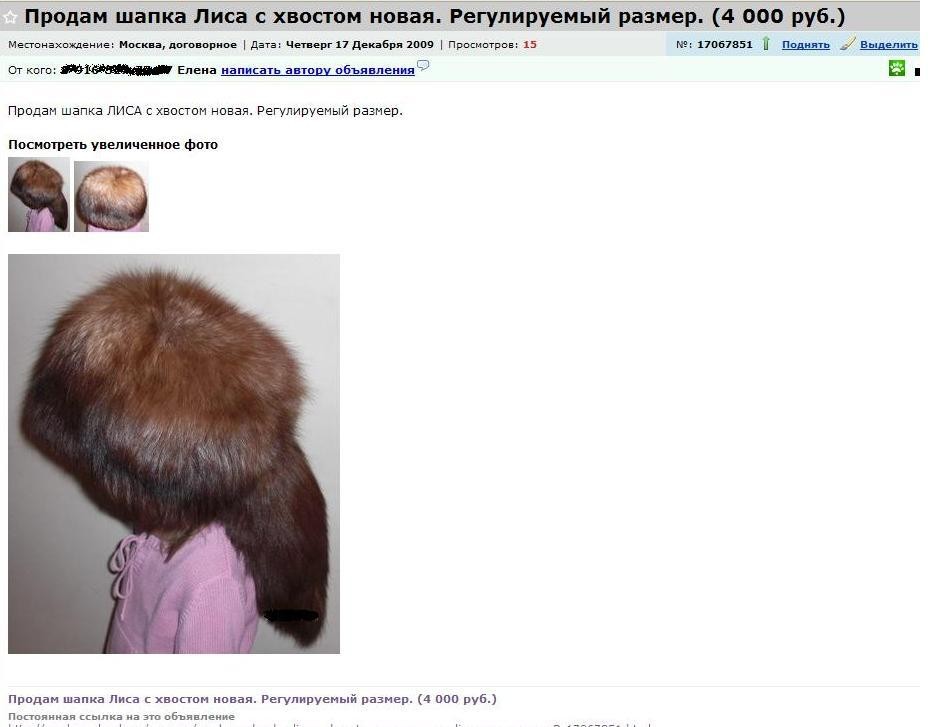Click the large fox hat photo
Image resolution: width=946 pixels, height=727 pixels.
(x=174, y=454)
